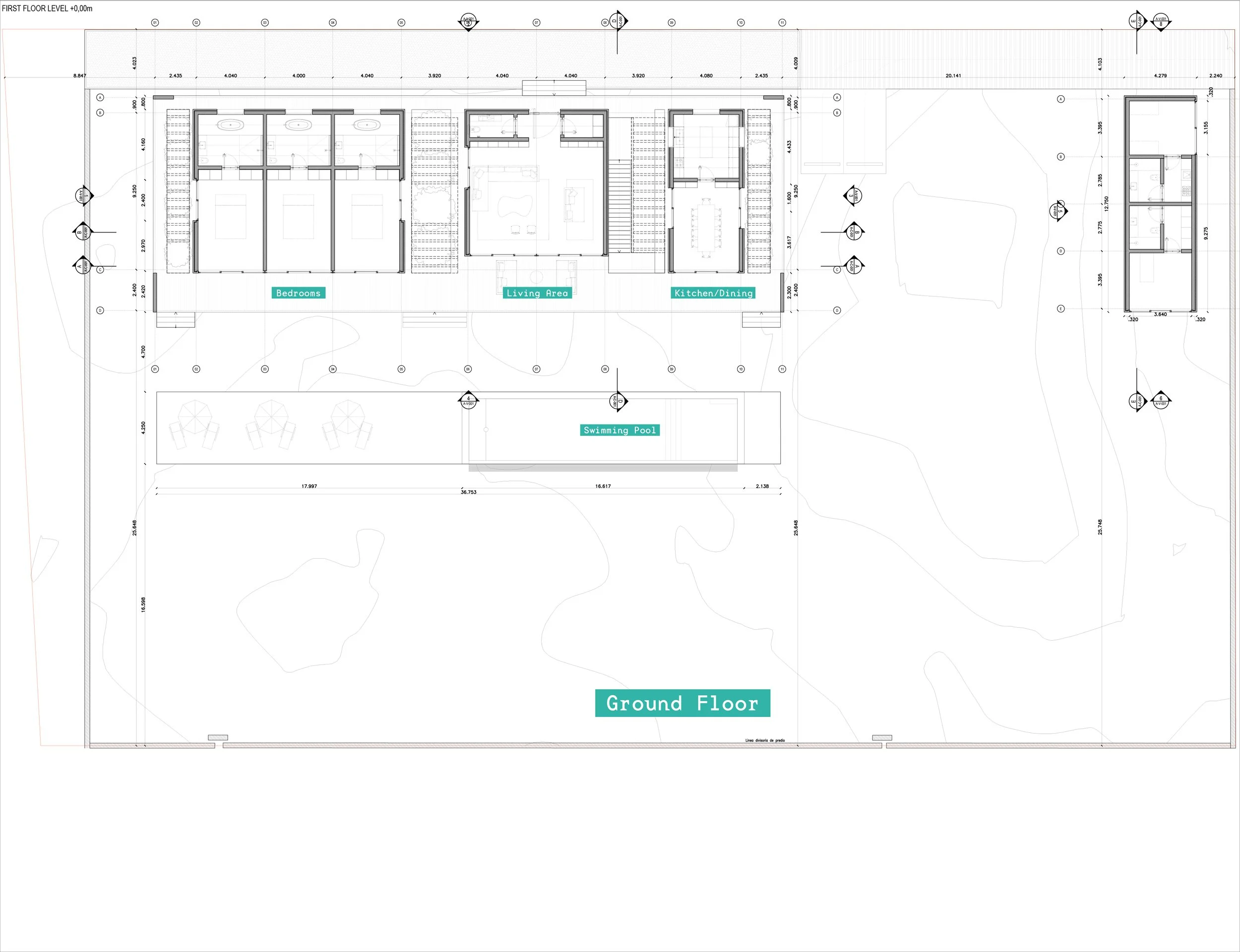Click section marker 5 beside the right detail plan

(x=1058, y=211)
